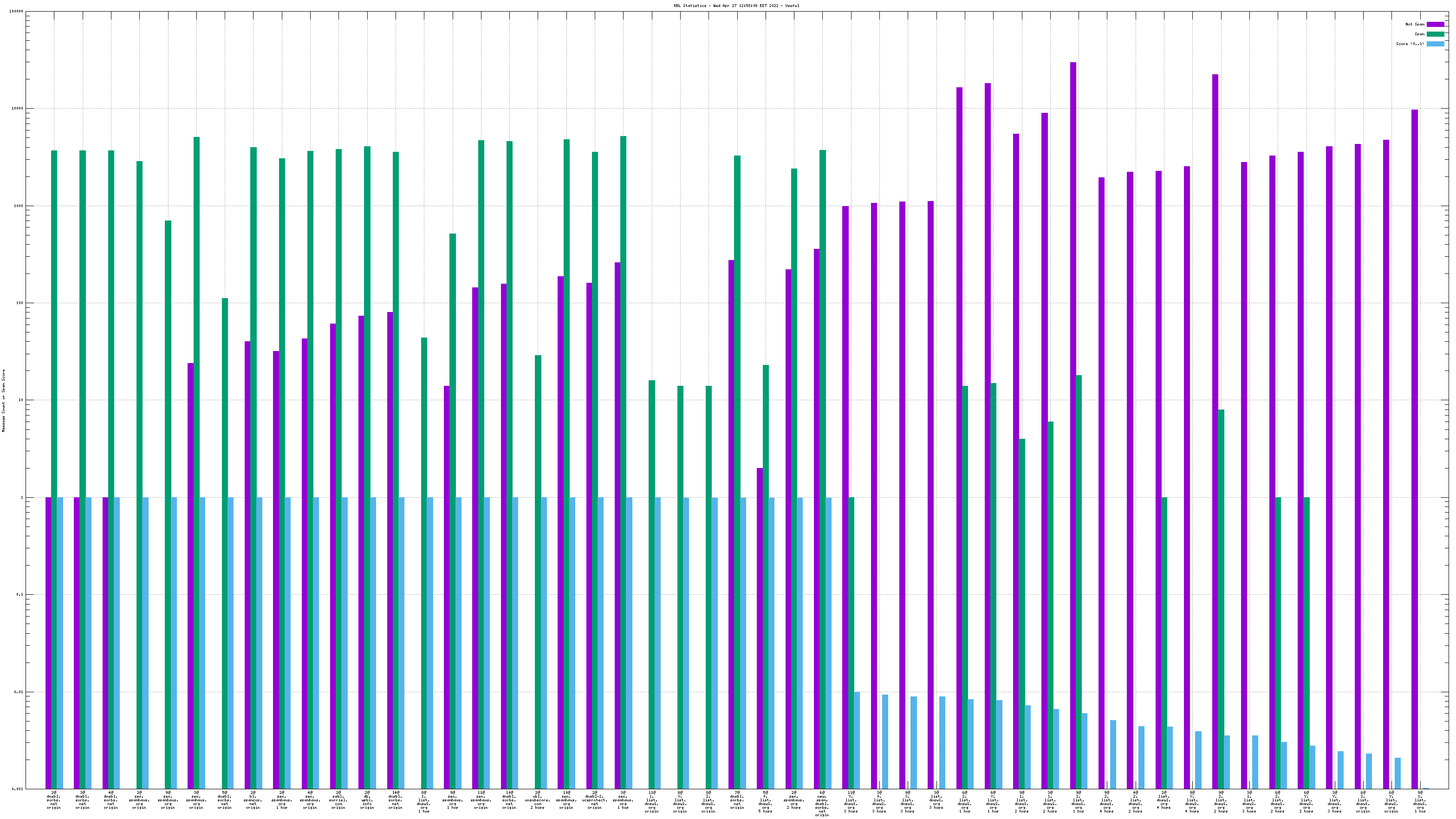
Task: Click the blue Score (0..1) legend swatch
Action: pyautogui.click(x=1435, y=44)
